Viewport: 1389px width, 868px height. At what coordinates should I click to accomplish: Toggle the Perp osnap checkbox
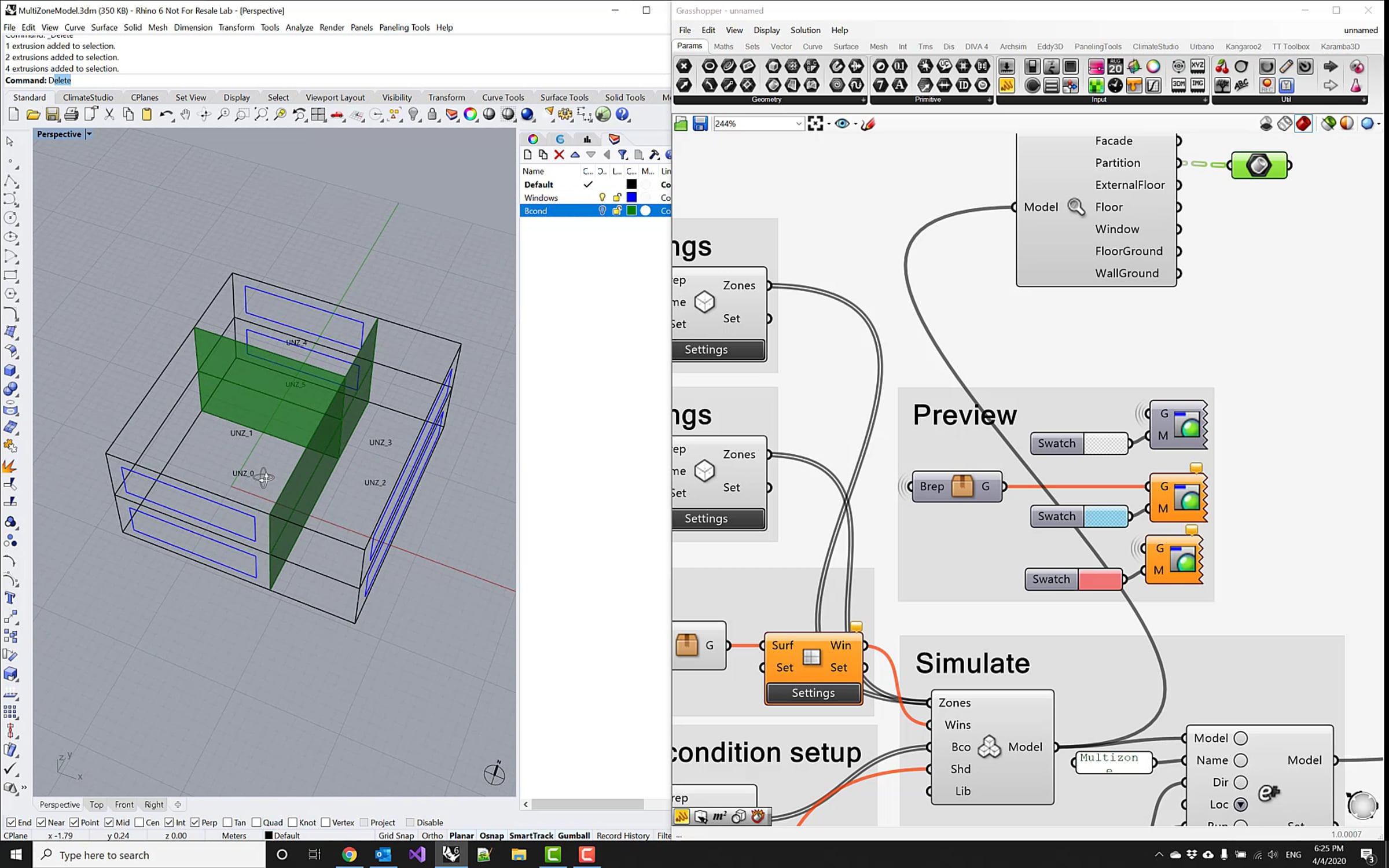click(194, 822)
